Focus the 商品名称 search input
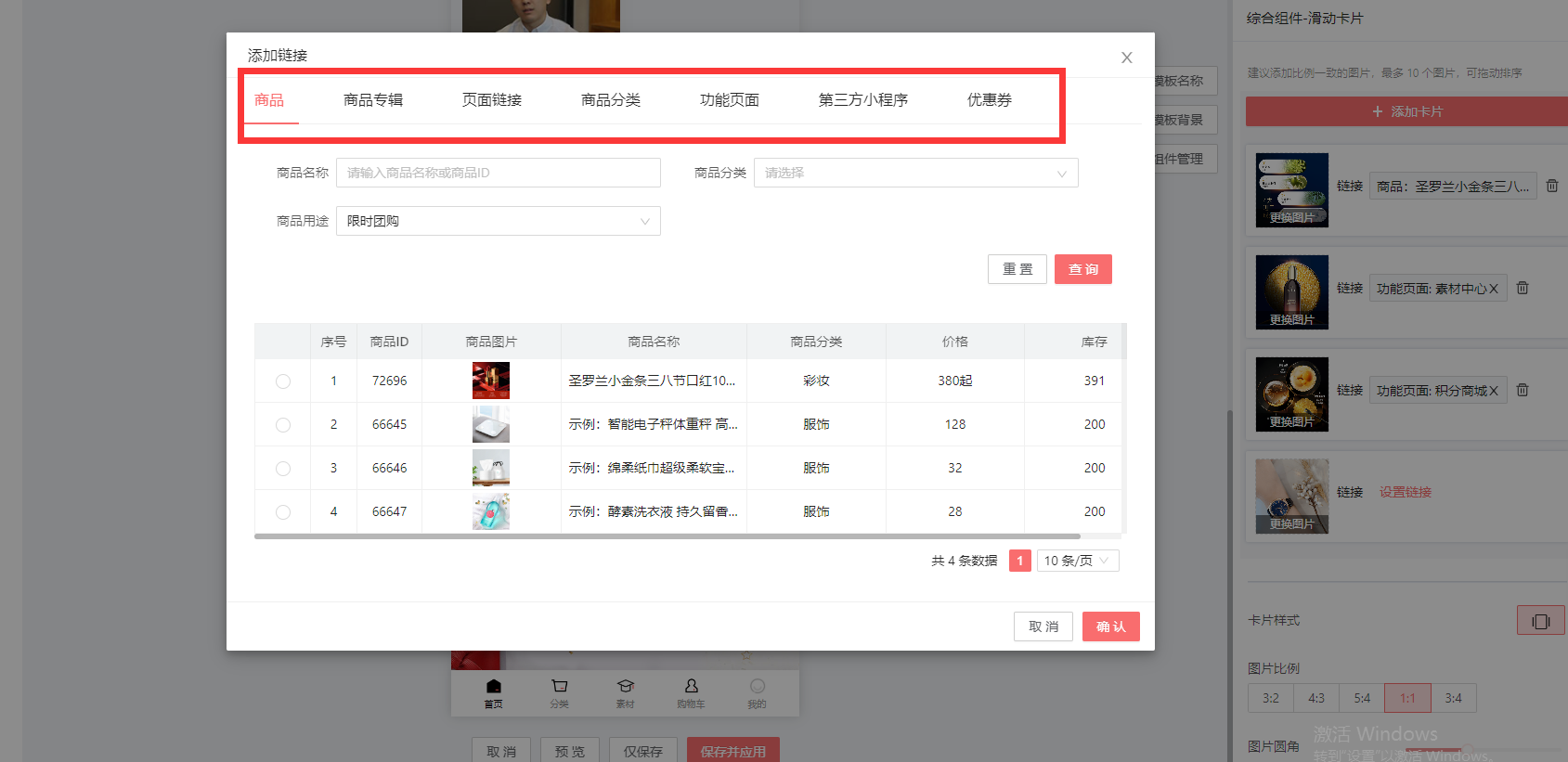This screenshot has width=1568, height=762. pyautogui.click(x=498, y=174)
